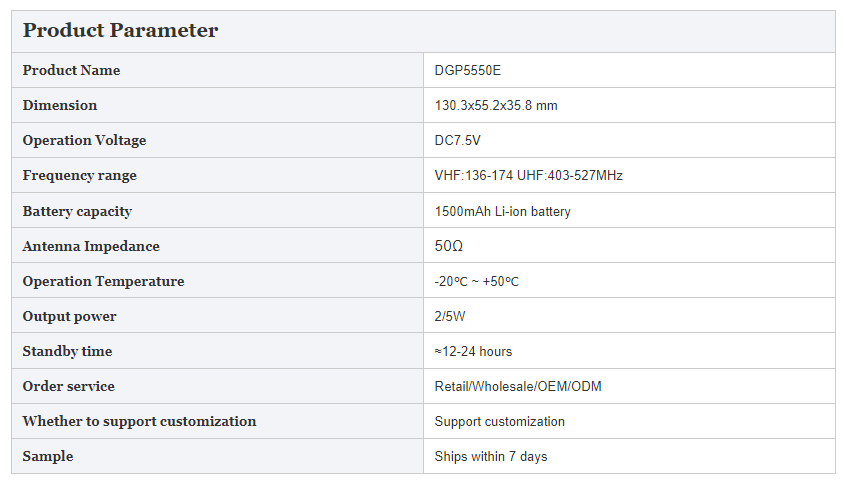Click the 2/5W output power value
Image resolution: width=846 pixels, height=489 pixels.
click(450, 316)
